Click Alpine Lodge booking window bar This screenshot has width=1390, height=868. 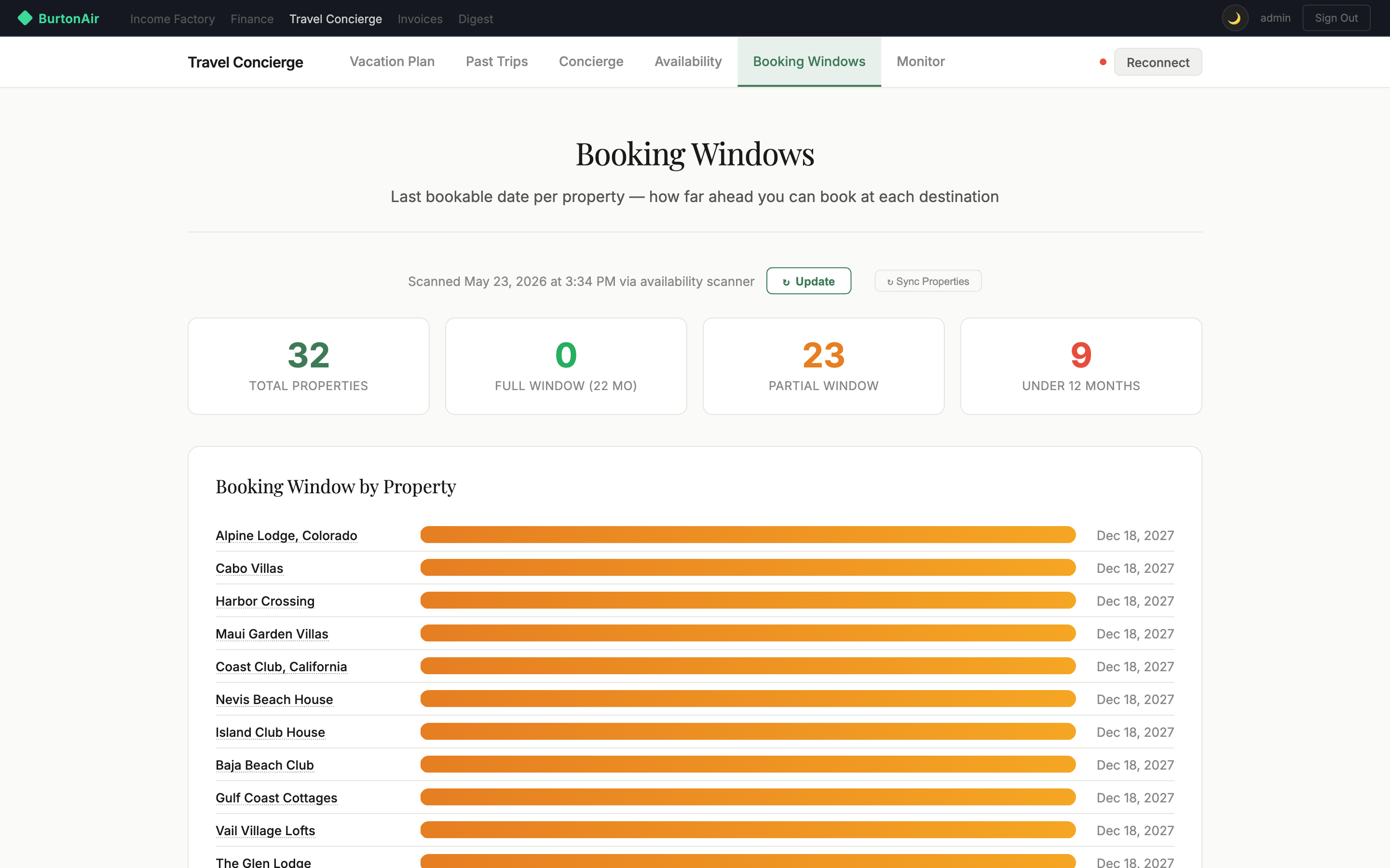(x=748, y=534)
